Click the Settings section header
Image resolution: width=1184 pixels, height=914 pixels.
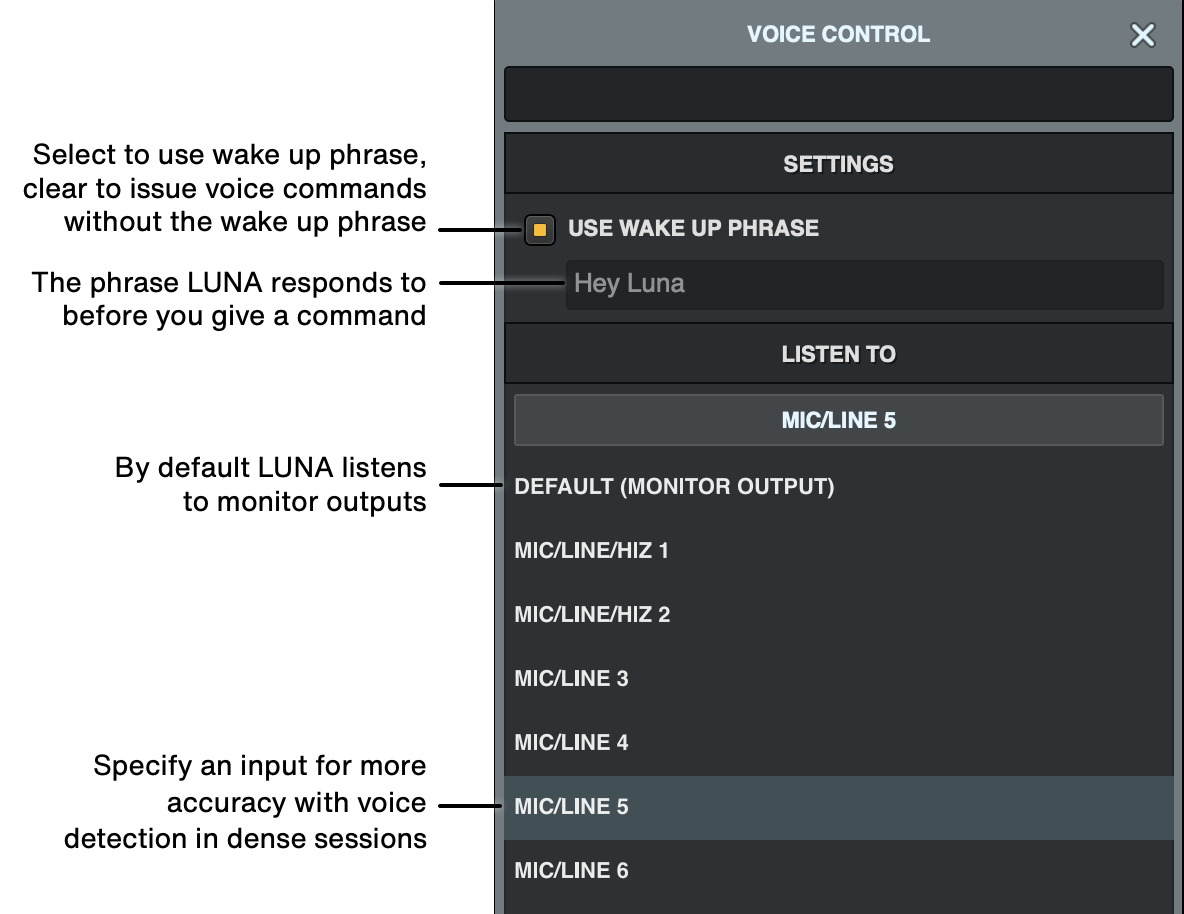pyautogui.click(x=838, y=163)
